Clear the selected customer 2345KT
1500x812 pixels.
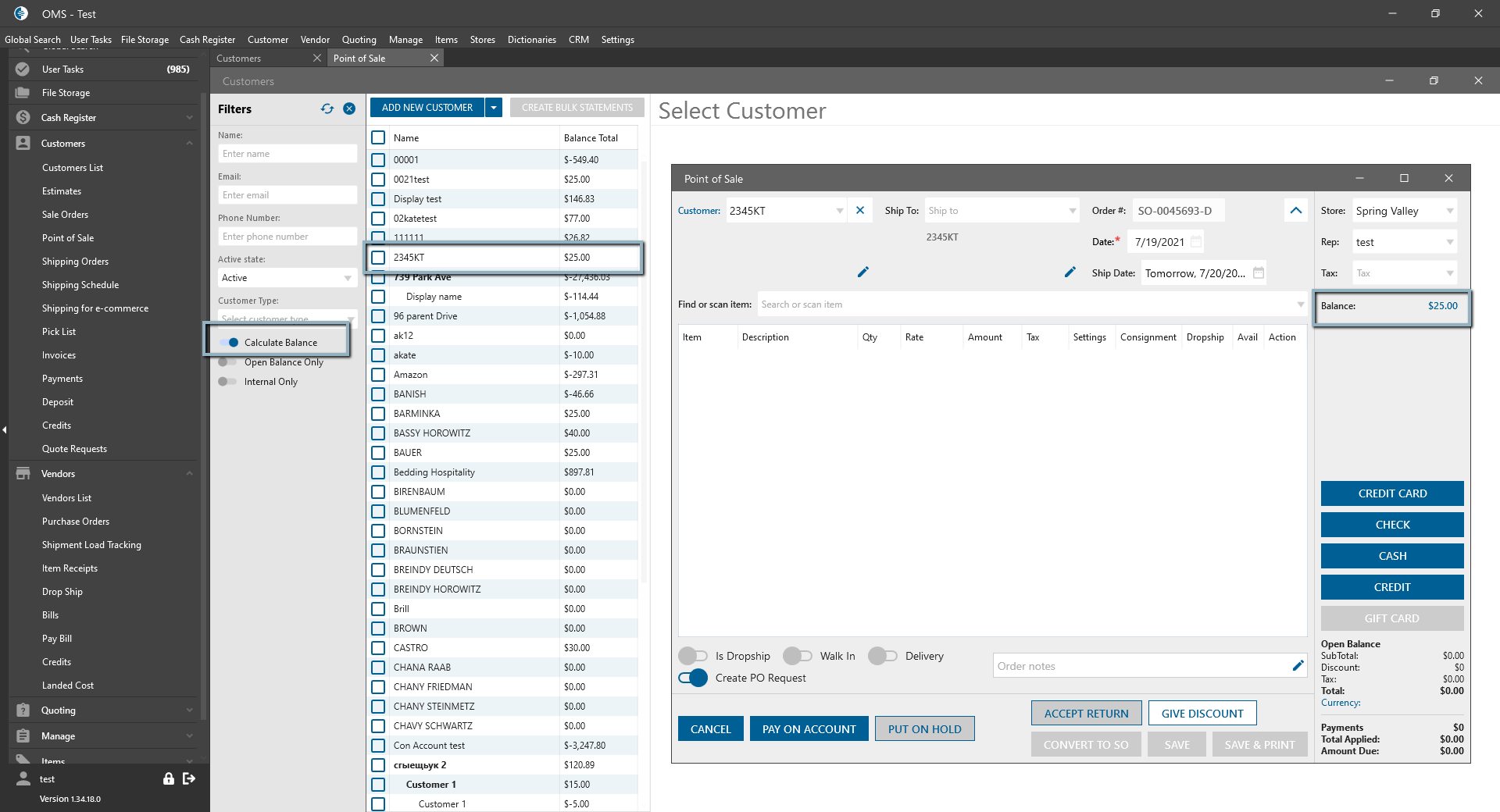pos(859,211)
